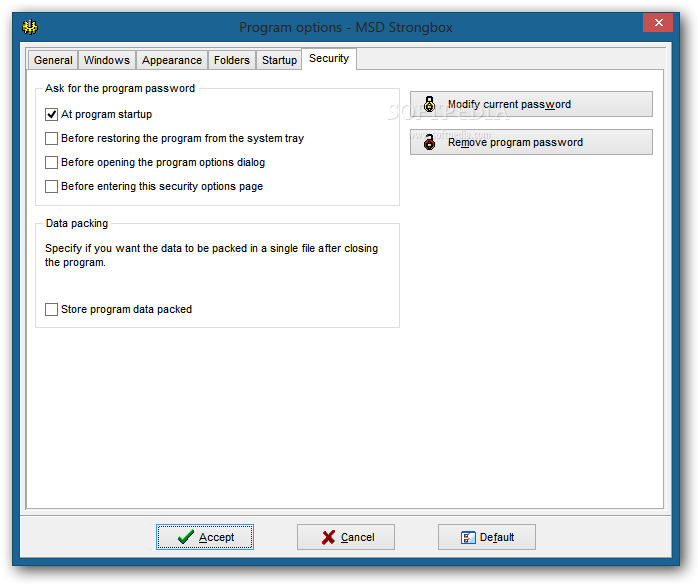
Task: Click 'Specify if you want the data' description text
Action: point(211,255)
